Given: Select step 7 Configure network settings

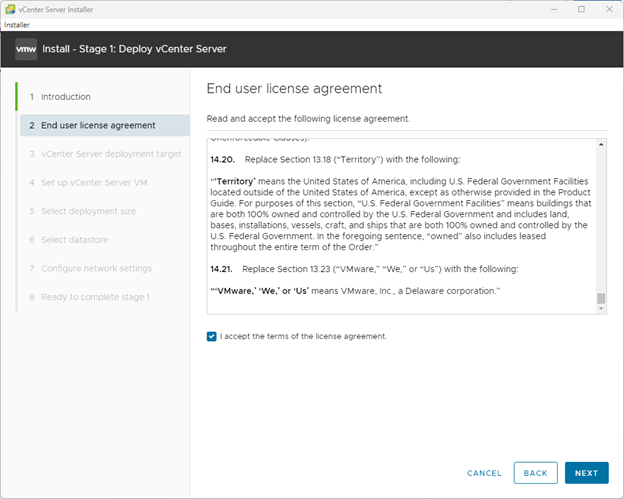Looking at the screenshot, I should [105, 269].
